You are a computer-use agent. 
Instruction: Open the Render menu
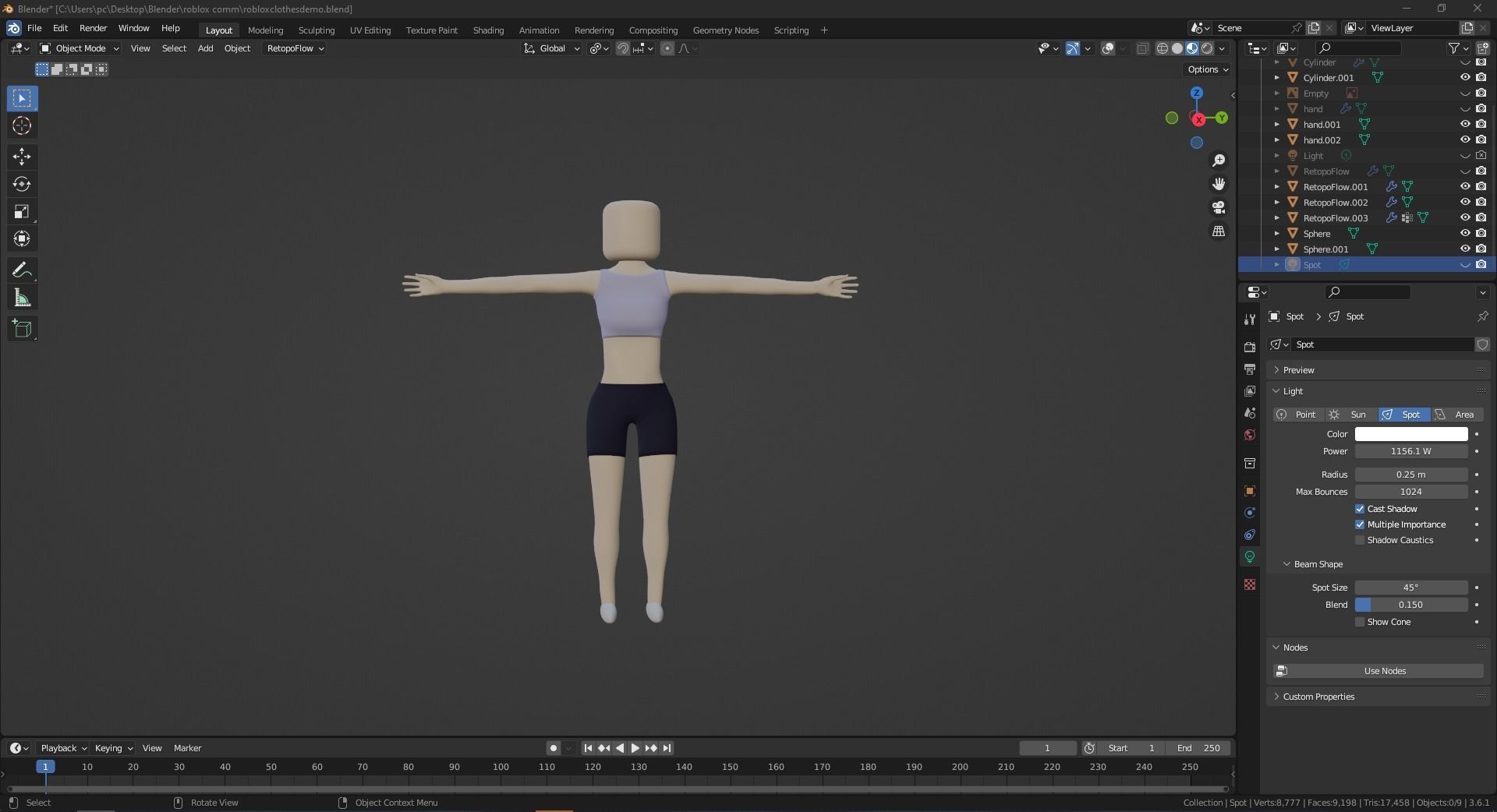(x=93, y=28)
